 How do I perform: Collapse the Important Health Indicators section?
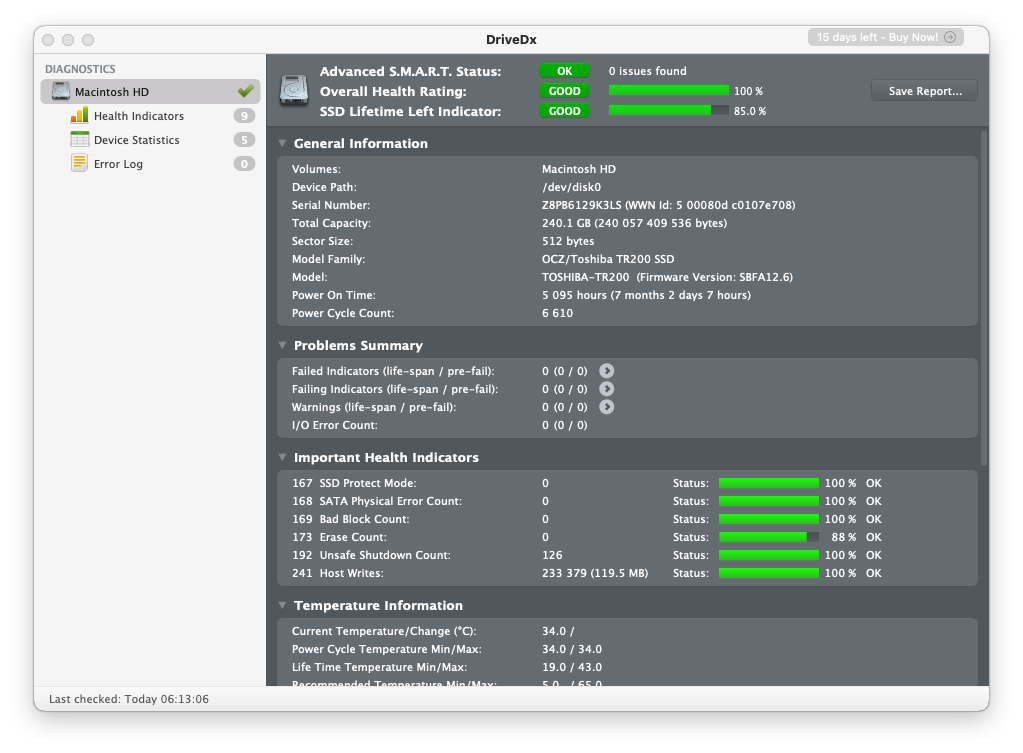[283, 458]
